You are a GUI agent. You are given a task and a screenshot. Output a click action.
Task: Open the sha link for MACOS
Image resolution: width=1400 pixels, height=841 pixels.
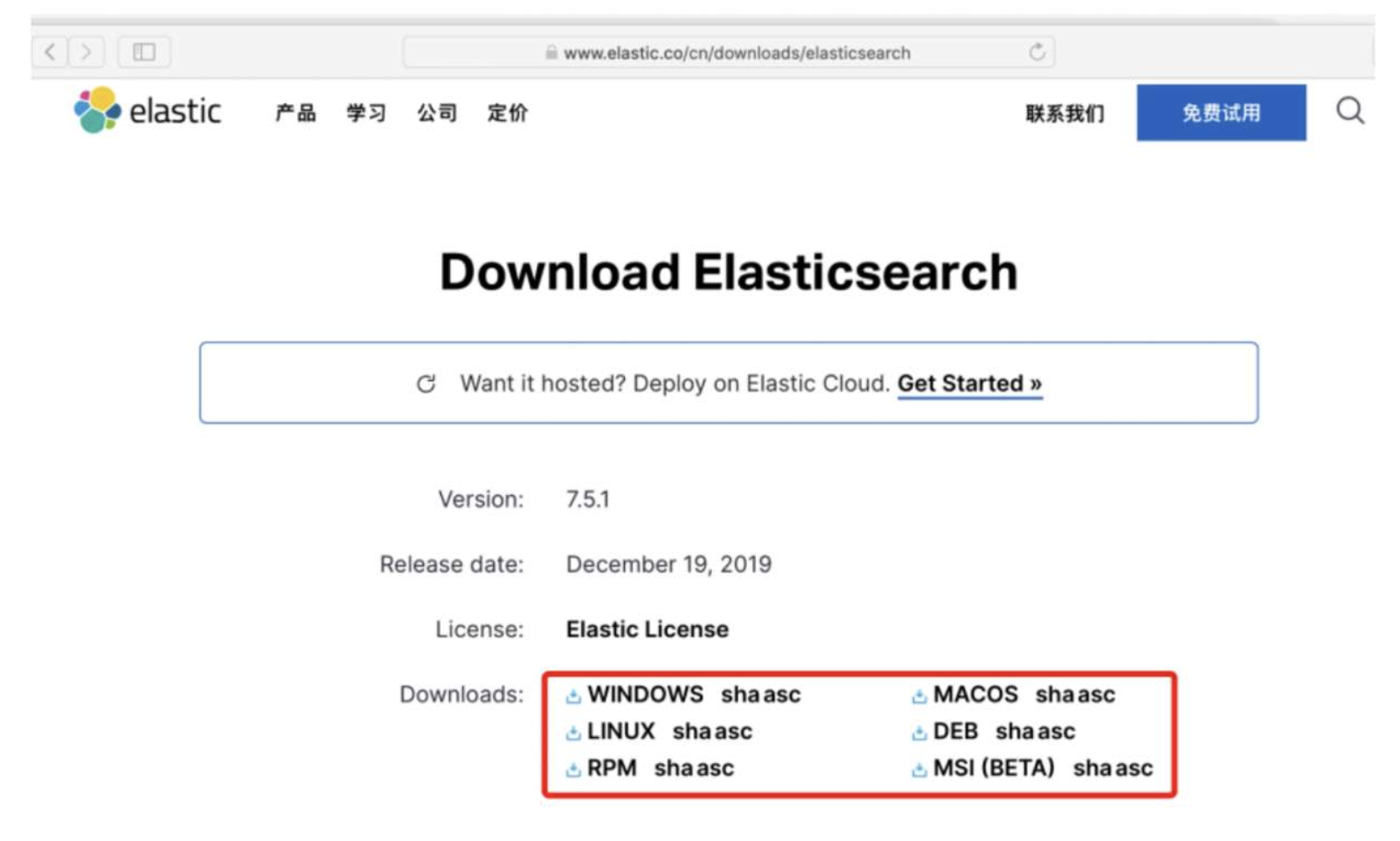click(1055, 695)
